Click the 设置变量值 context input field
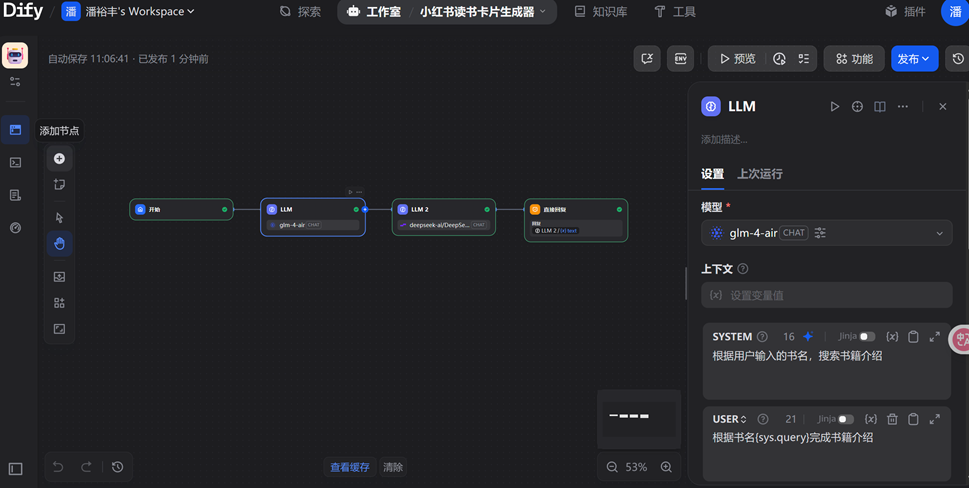This screenshot has height=488, width=969. pyautogui.click(x=826, y=295)
